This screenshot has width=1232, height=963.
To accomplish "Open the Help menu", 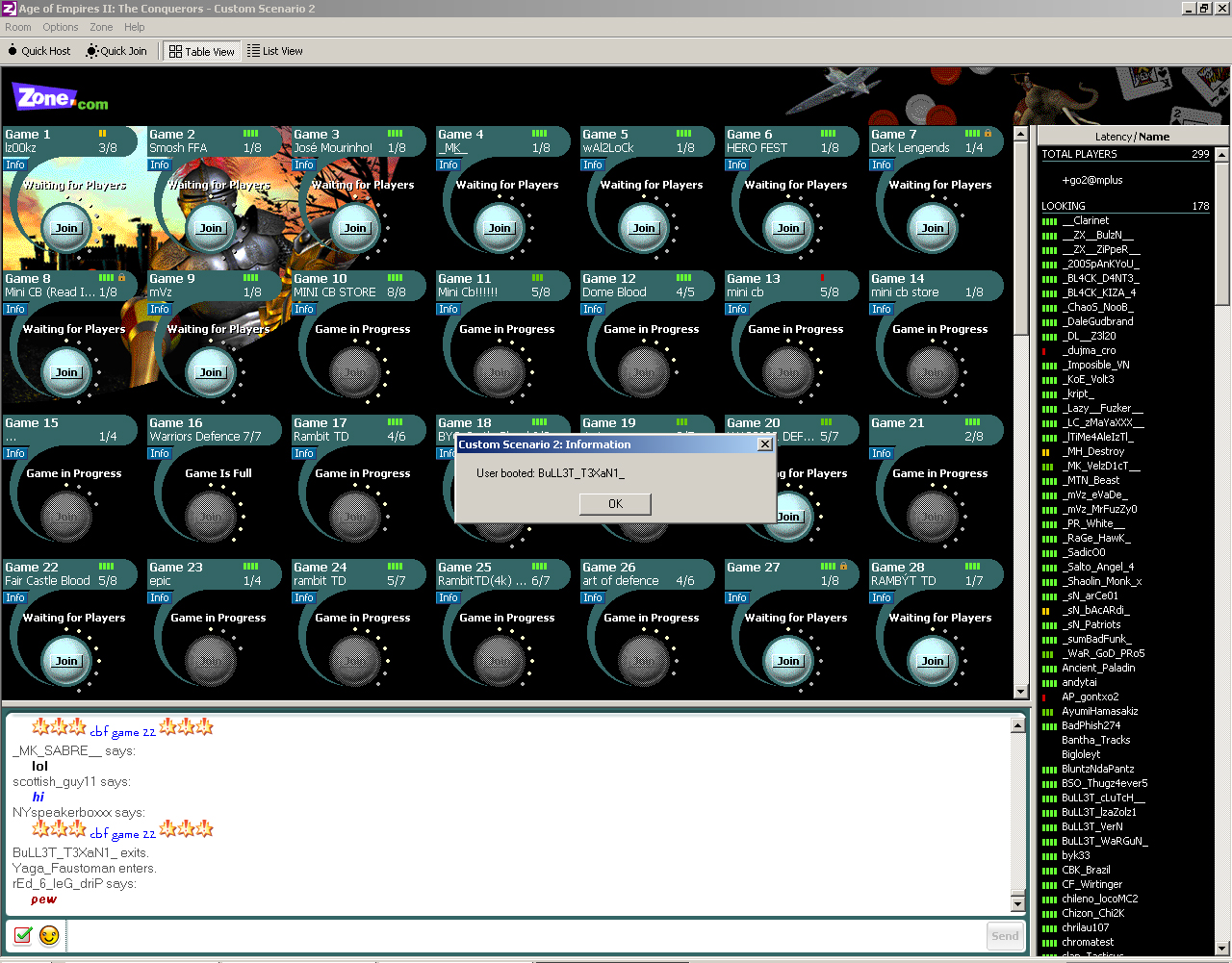I will coord(135,27).
